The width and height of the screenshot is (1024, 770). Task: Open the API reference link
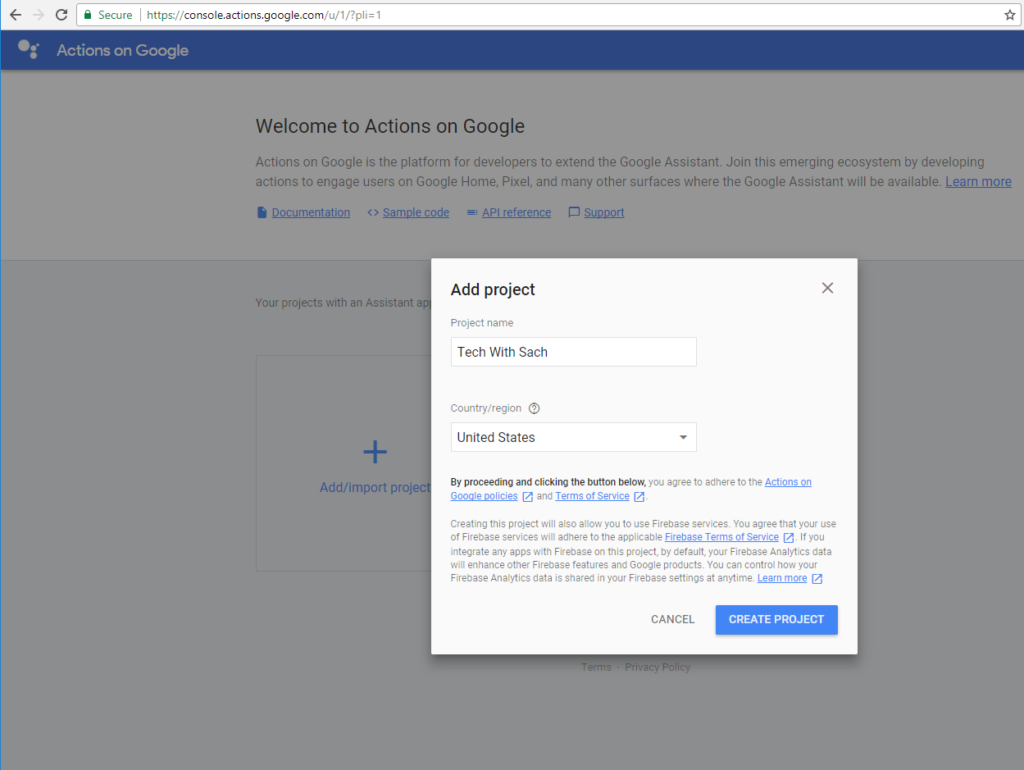516,212
